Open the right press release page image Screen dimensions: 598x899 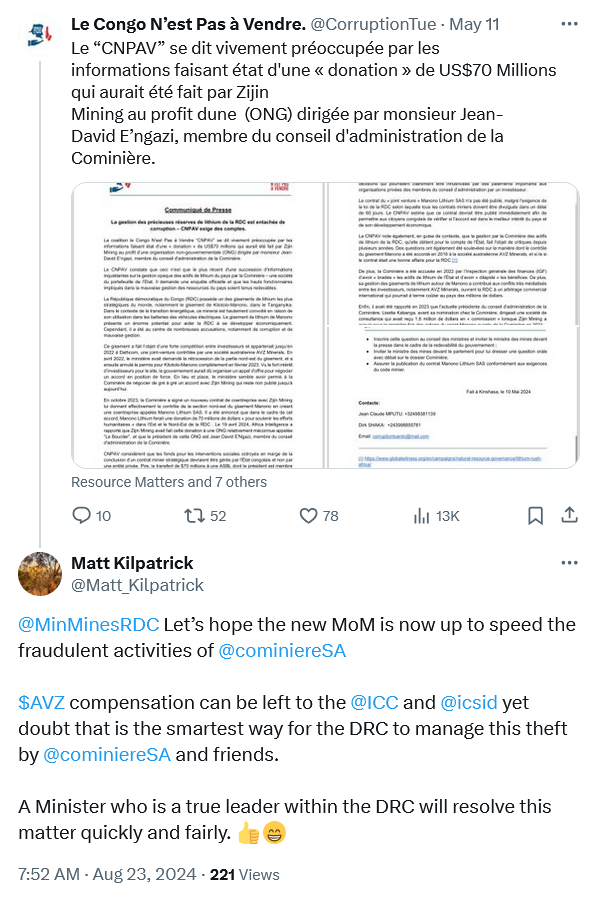453,325
